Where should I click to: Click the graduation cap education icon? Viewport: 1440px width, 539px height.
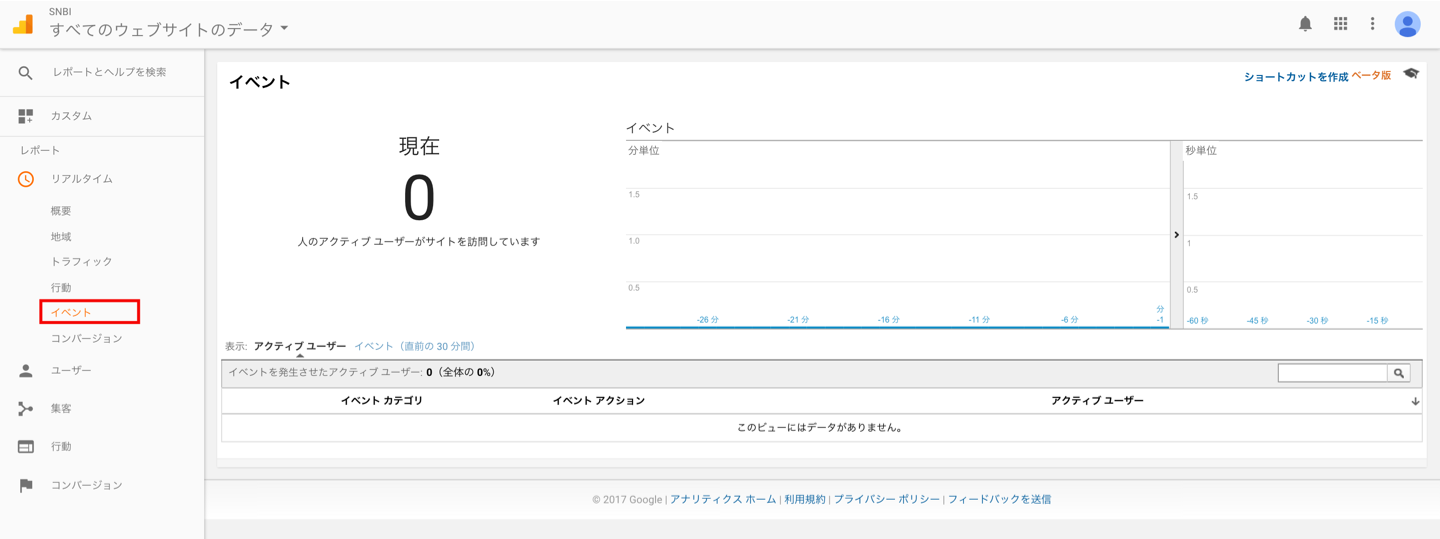click(1411, 74)
